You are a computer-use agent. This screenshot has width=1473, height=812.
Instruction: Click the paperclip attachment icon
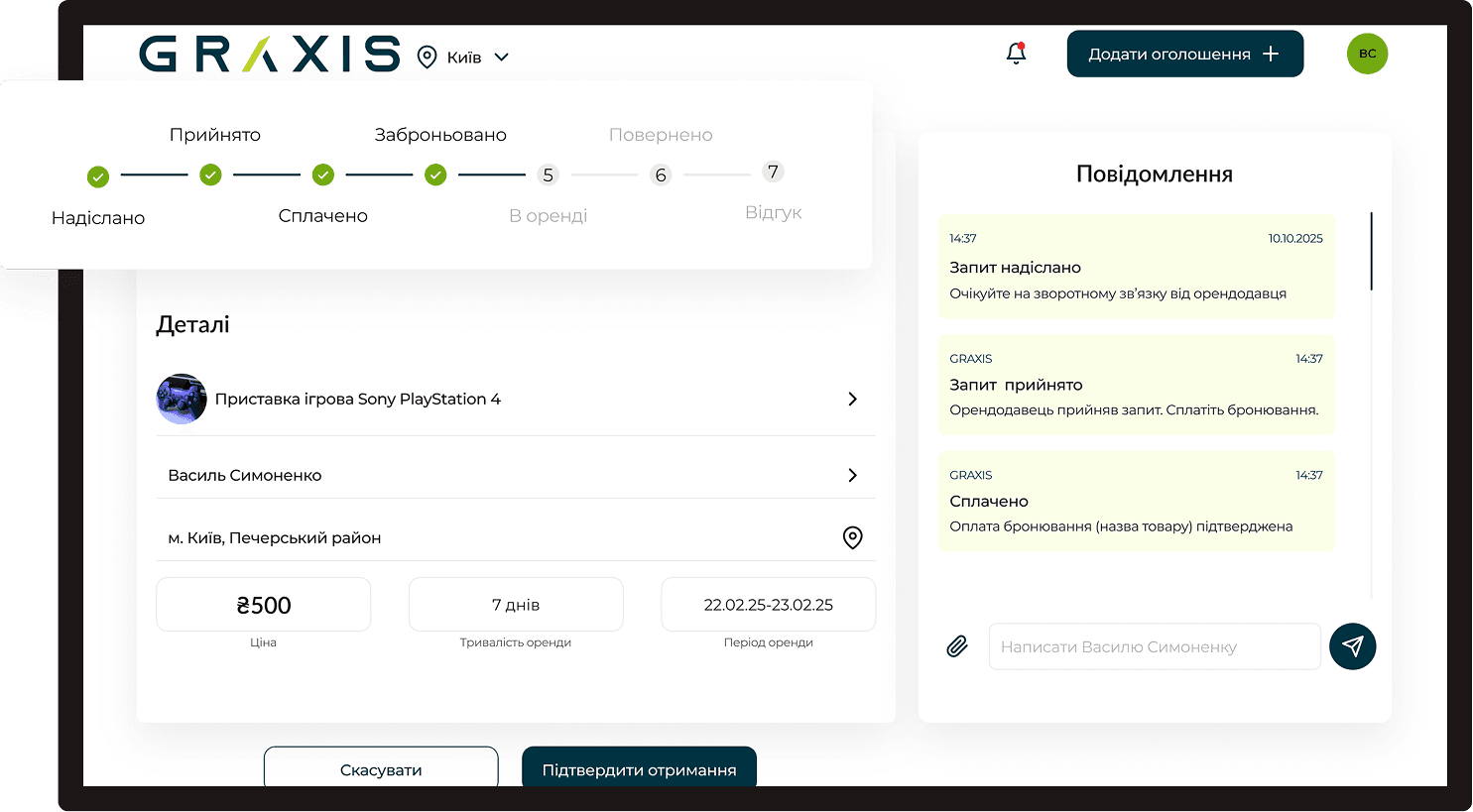coord(957,646)
